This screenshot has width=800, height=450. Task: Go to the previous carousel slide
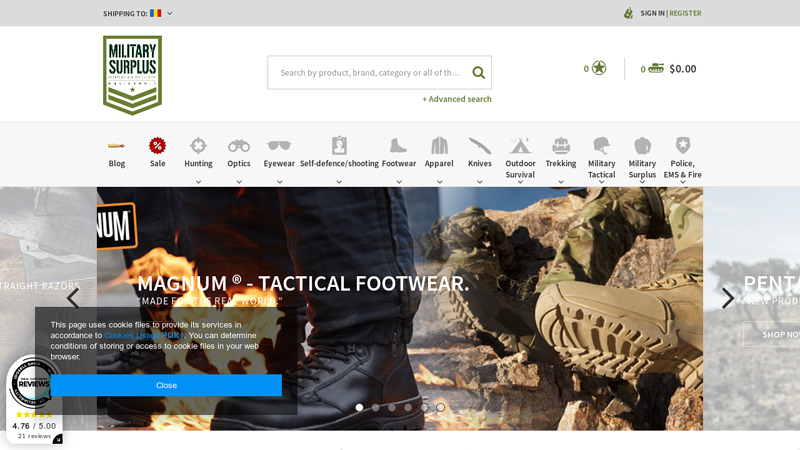(73, 298)
